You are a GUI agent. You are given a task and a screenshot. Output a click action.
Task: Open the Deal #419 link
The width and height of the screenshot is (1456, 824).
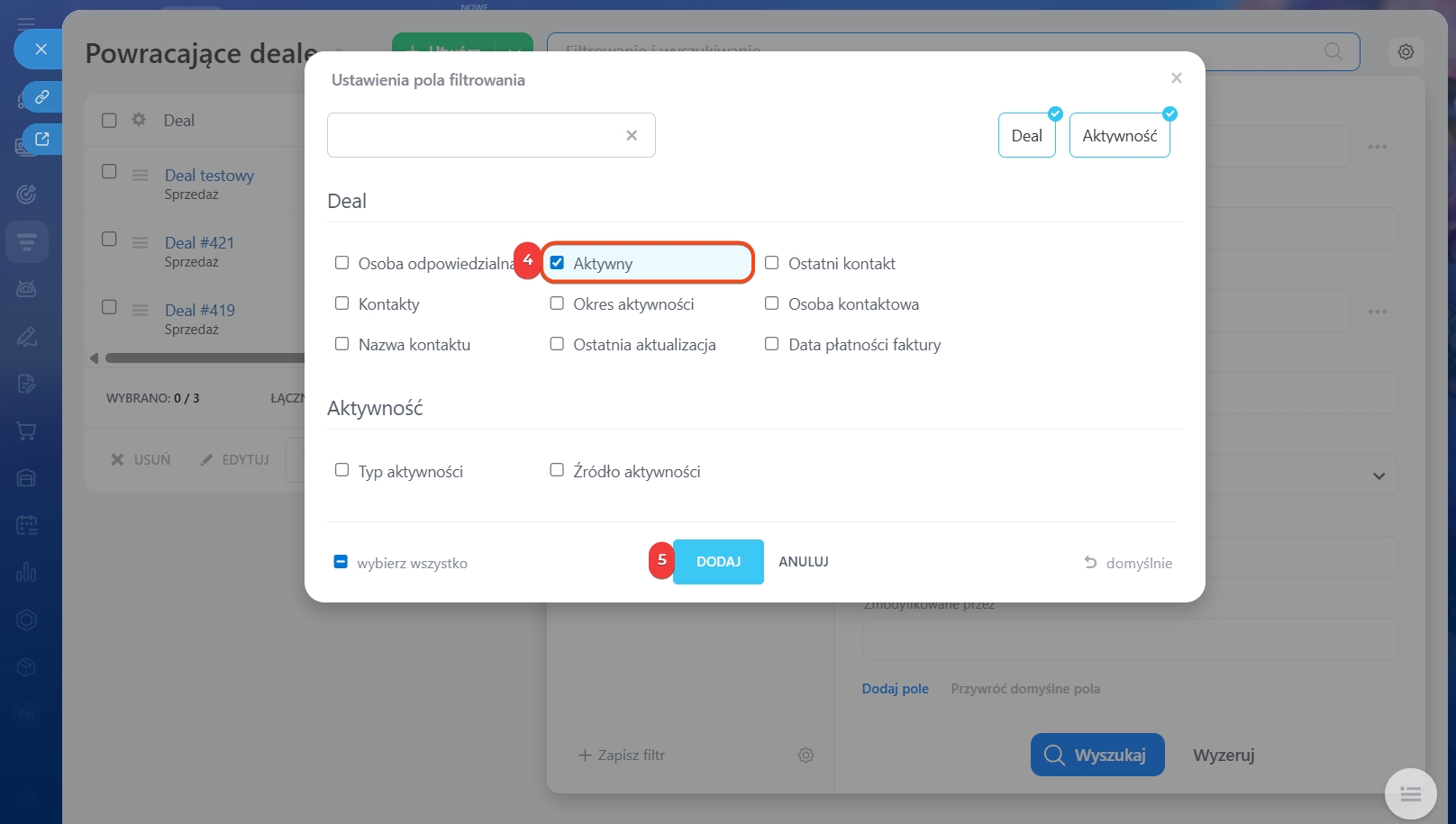[199, 311]
